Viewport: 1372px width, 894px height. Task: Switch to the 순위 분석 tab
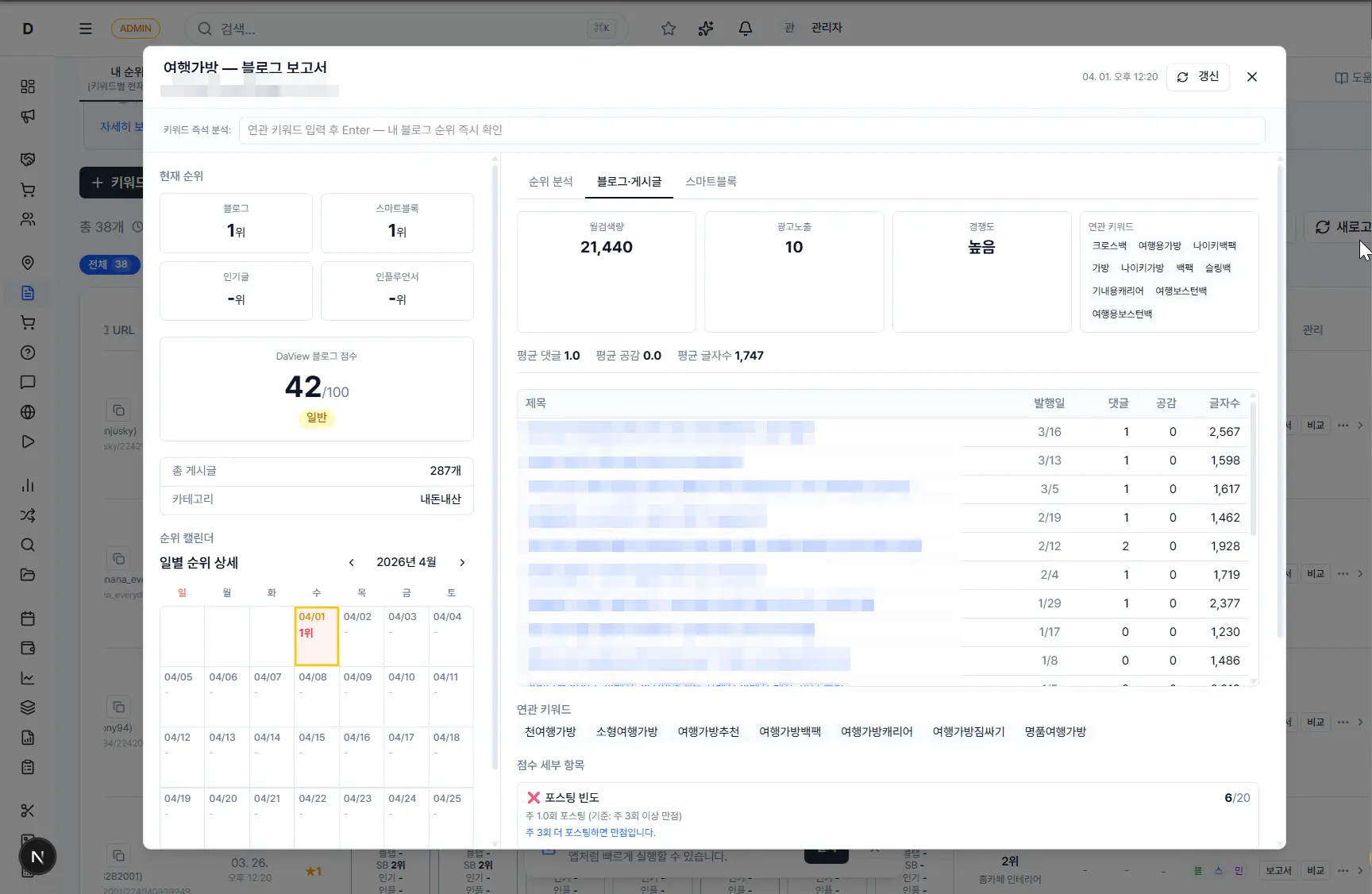click(x=550, y=182)
